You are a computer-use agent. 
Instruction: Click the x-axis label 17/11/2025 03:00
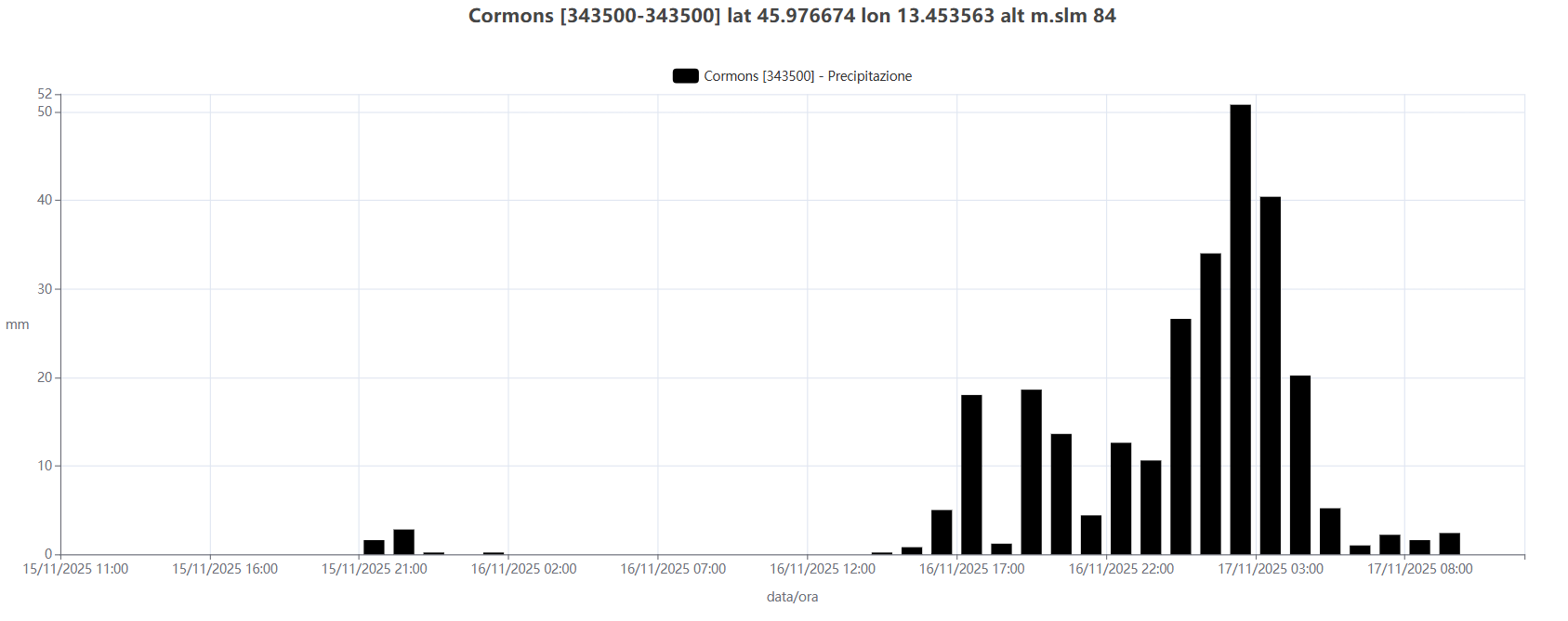point(1271,569)
